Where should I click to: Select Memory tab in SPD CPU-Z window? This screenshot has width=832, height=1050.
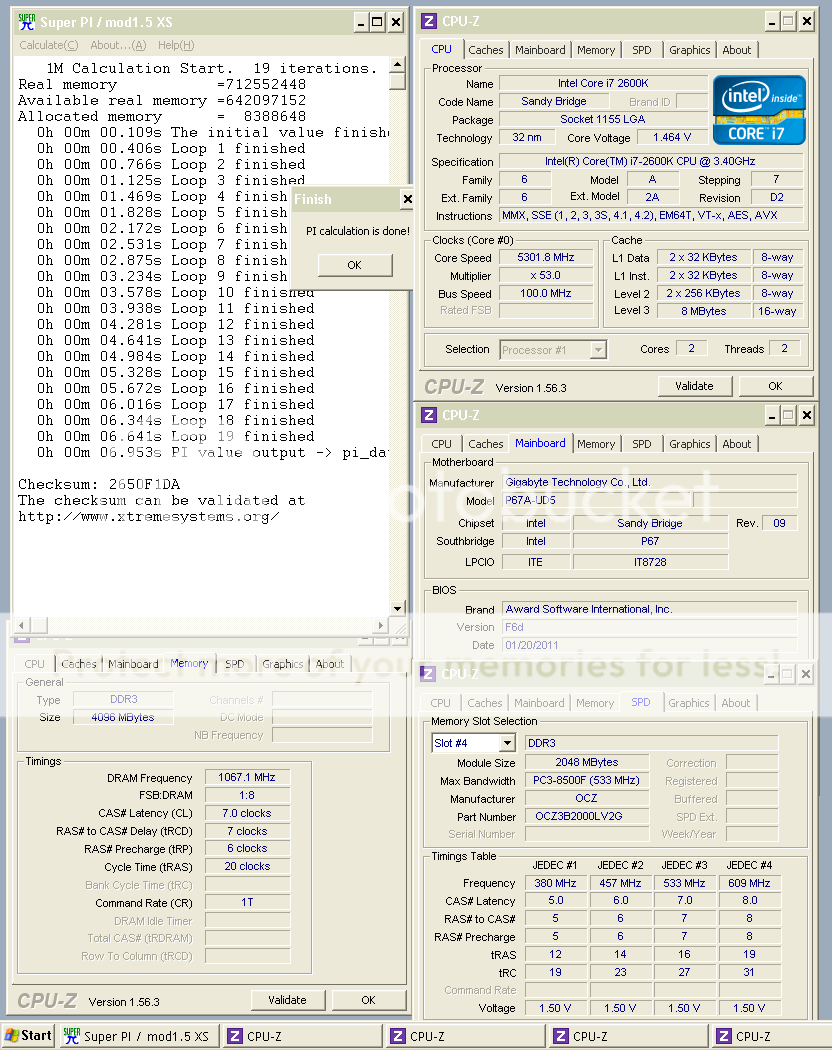[595, 703]
